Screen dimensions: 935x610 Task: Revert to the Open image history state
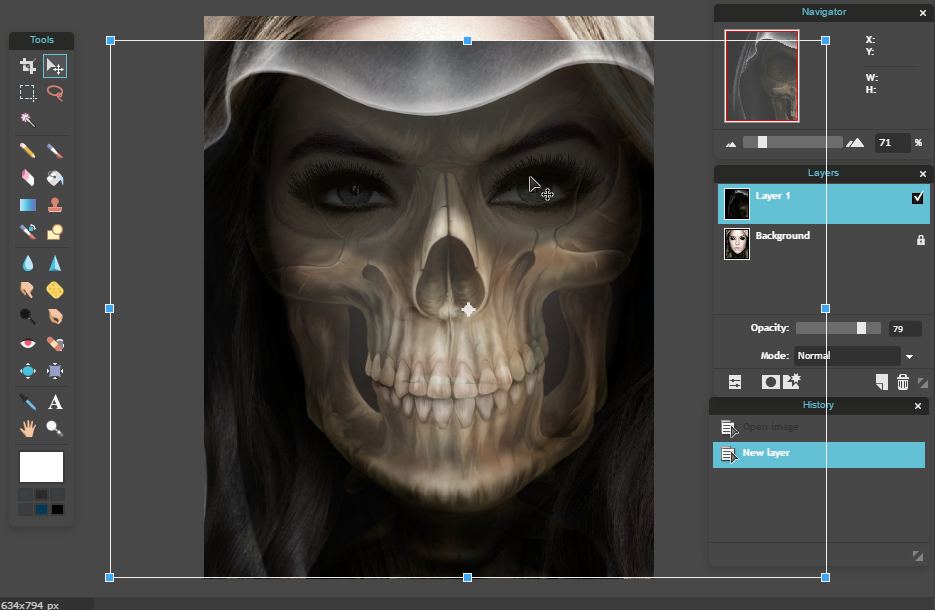819,427
